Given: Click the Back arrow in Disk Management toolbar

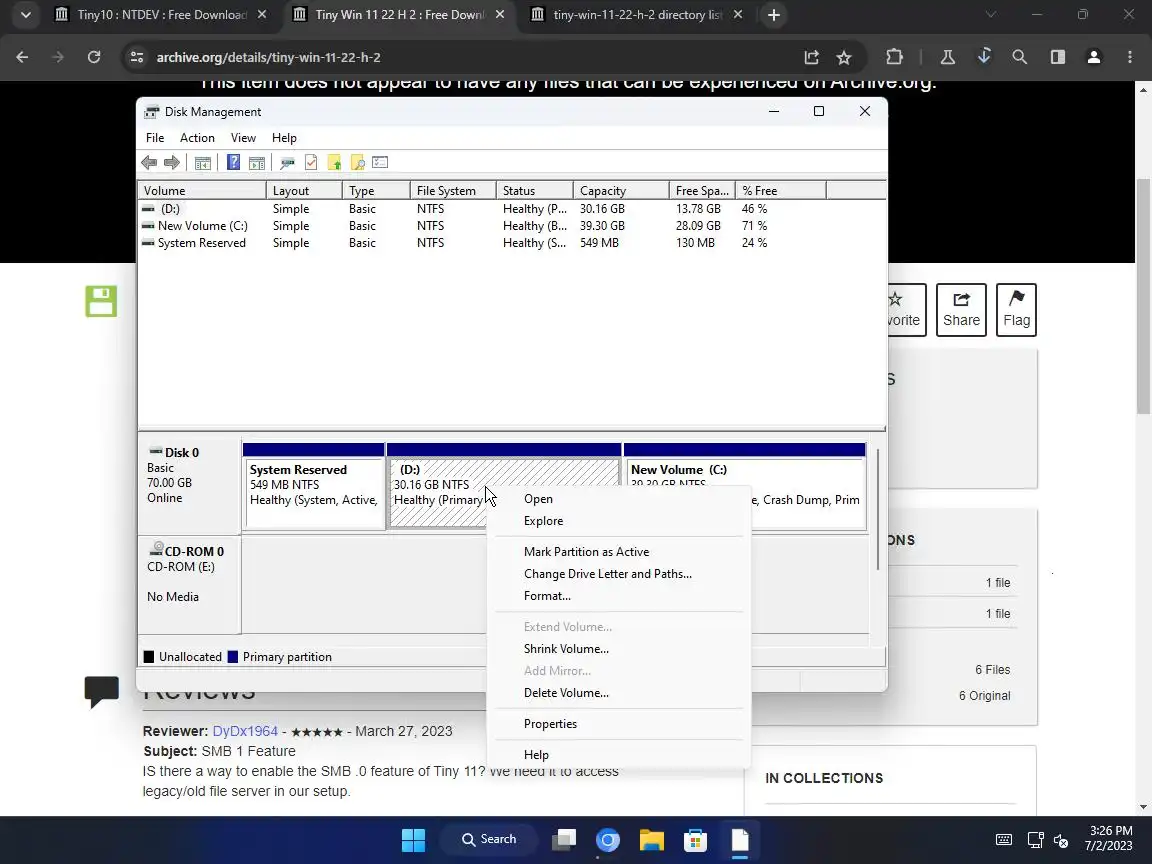Looking at the screenshot, I should [x=149, y=162].
